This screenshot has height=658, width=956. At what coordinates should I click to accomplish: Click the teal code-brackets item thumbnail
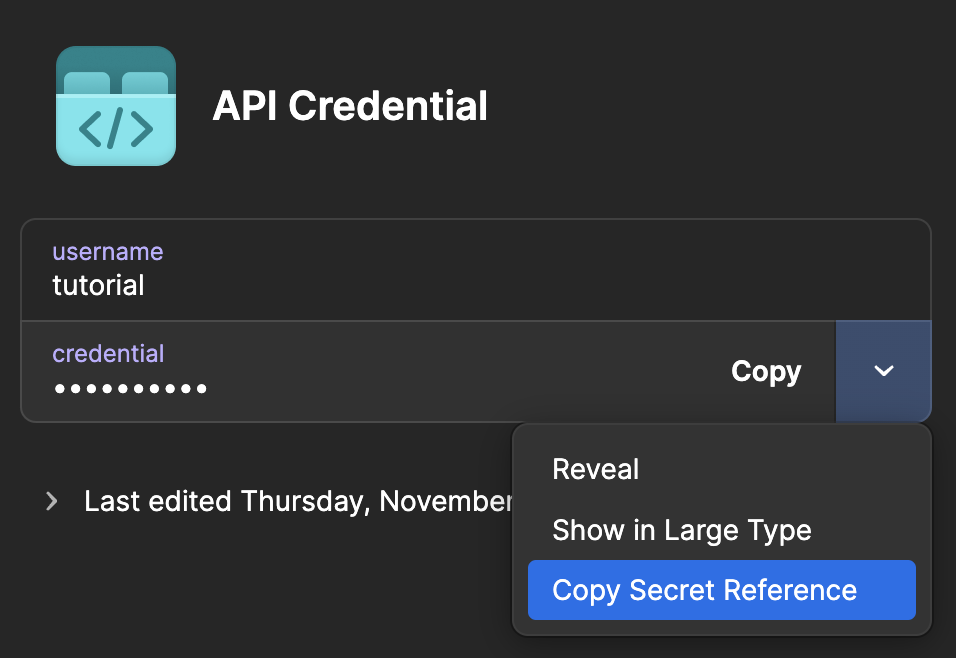(x=116, y=105)
